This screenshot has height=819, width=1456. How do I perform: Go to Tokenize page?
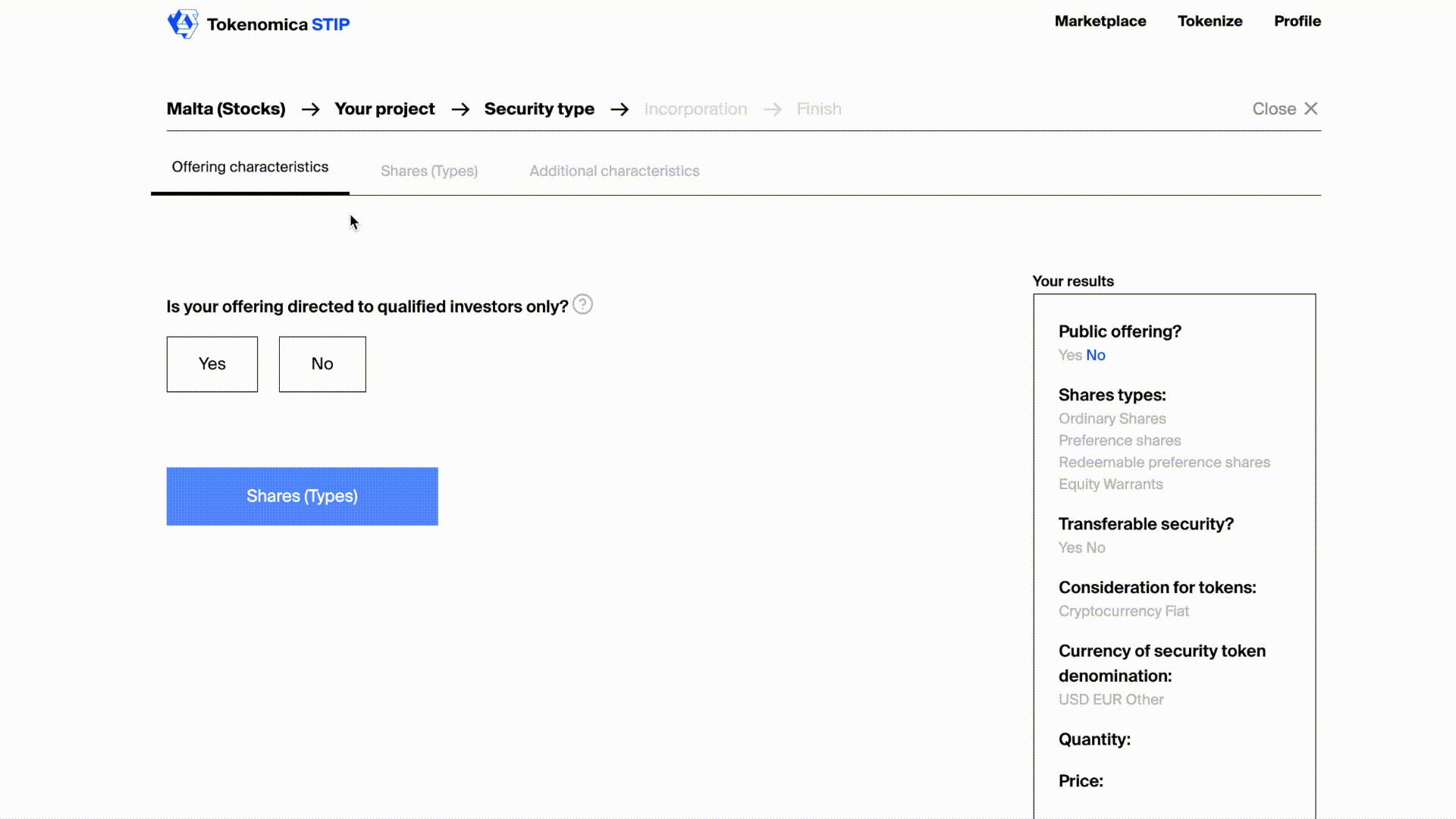pos(1210,21)
